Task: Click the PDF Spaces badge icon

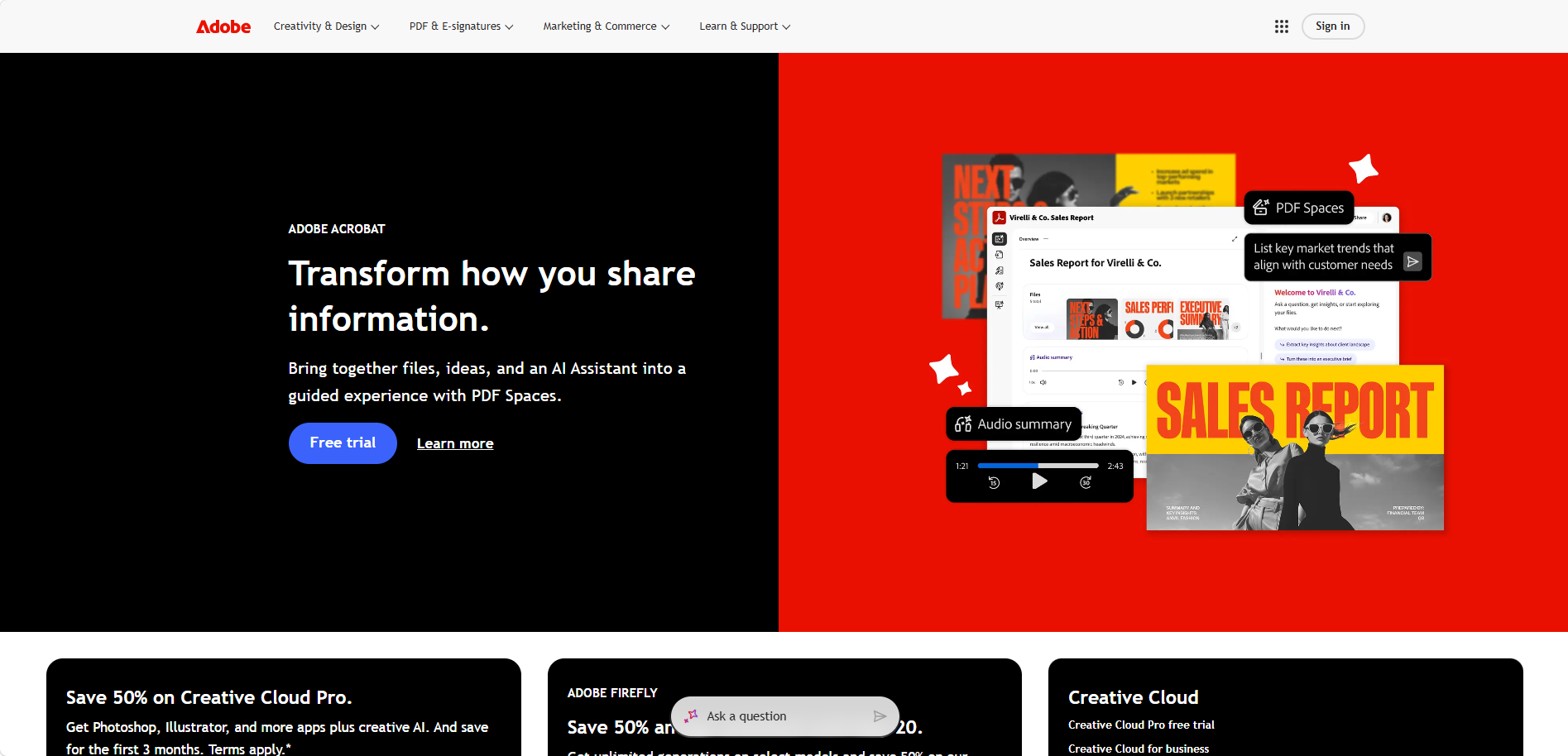Action: click(x=1261, y=208)
